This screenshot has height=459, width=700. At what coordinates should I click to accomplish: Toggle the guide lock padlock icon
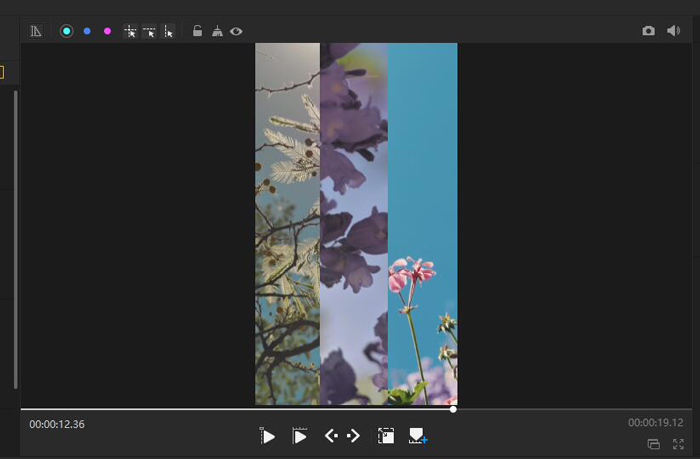coord(197,31)
